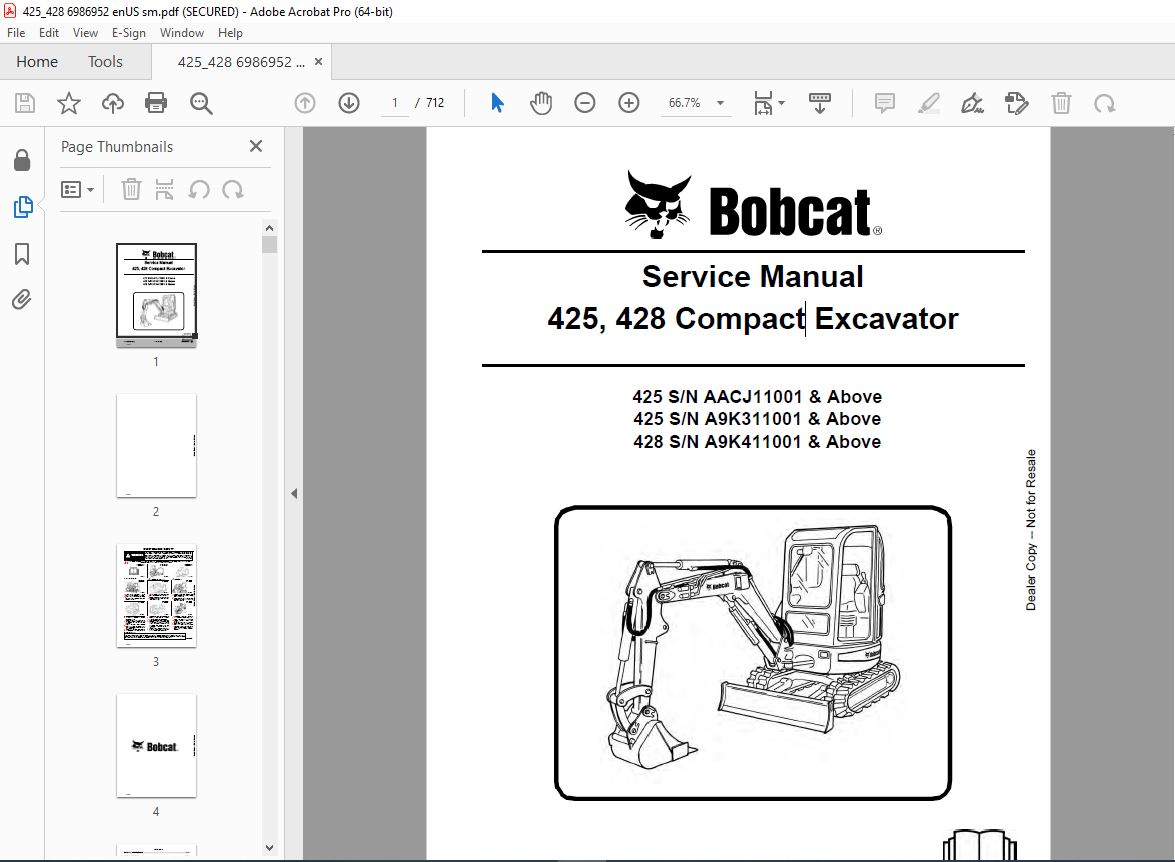The width and height of the screenshot is (1175, 862).
Task: Open the Window menu
Action: [181, 33]
